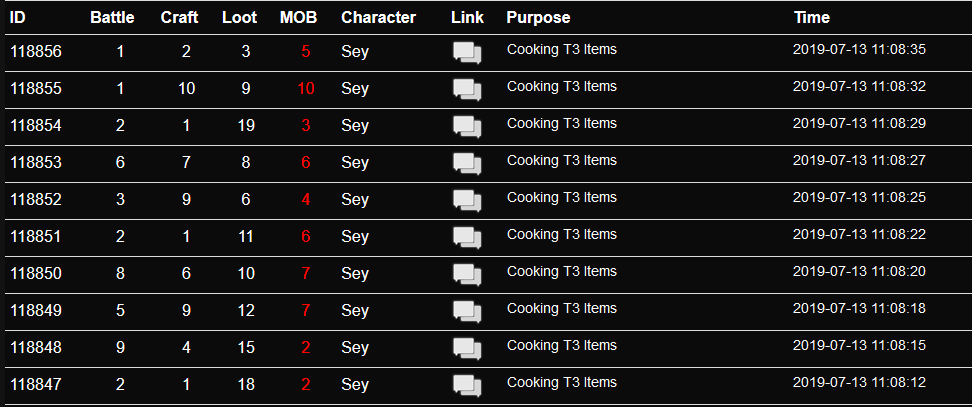Select the Purpose column header
The height and width of the screenshot is (407, 972).
[x=538, y=18]
